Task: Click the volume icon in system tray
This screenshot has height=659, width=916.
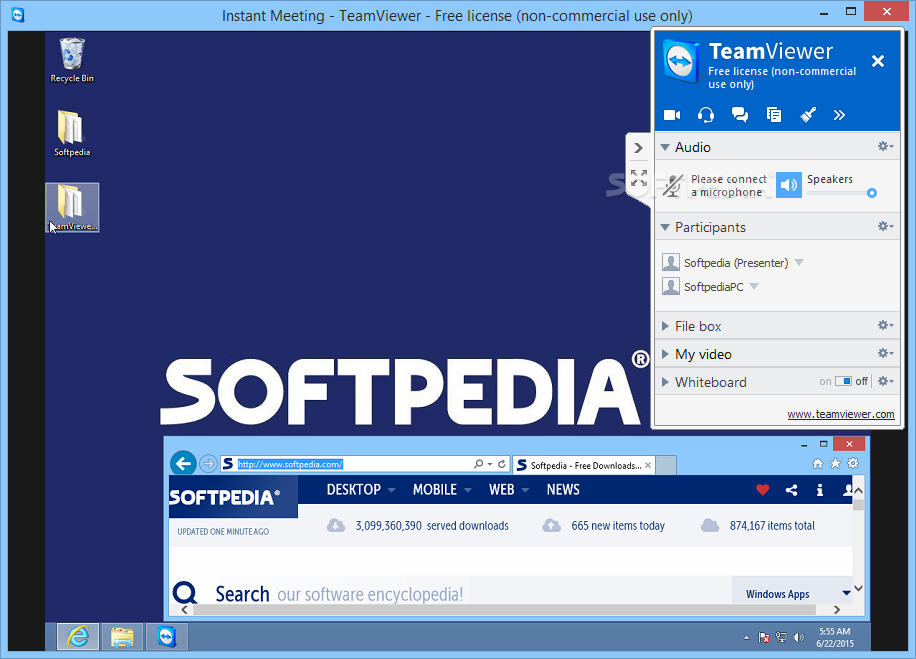Action: pos(799,637)
